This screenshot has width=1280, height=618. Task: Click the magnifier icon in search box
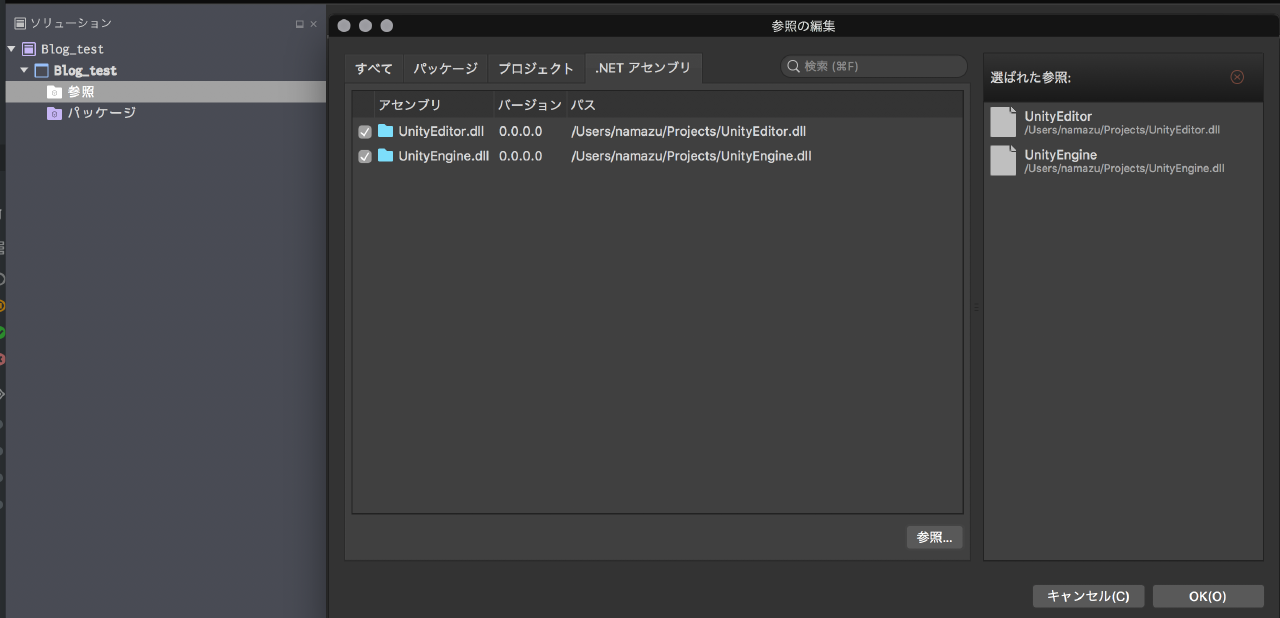click(x=794, y=67)
